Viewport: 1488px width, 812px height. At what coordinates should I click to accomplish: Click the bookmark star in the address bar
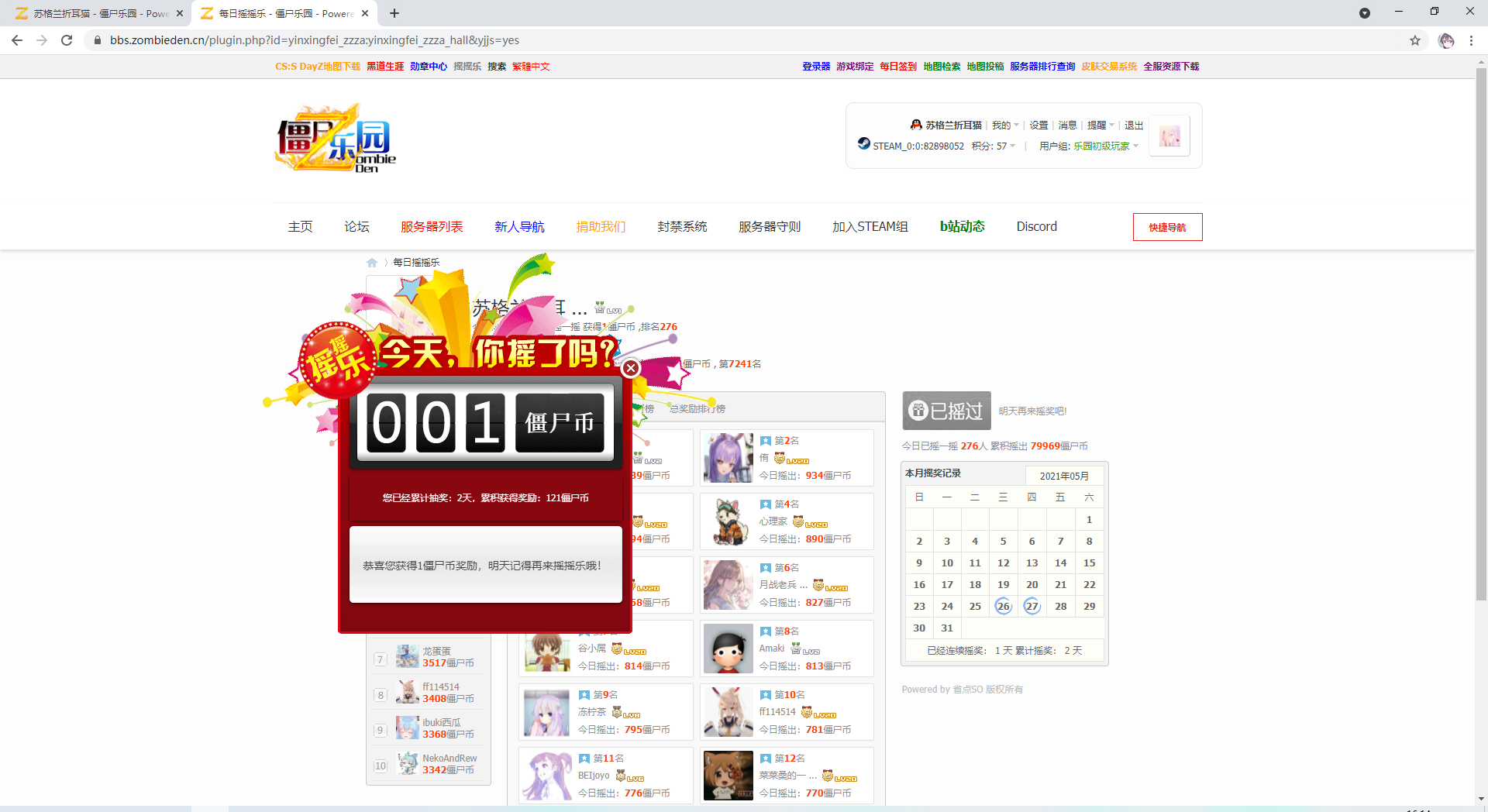tap(1415, 40)
